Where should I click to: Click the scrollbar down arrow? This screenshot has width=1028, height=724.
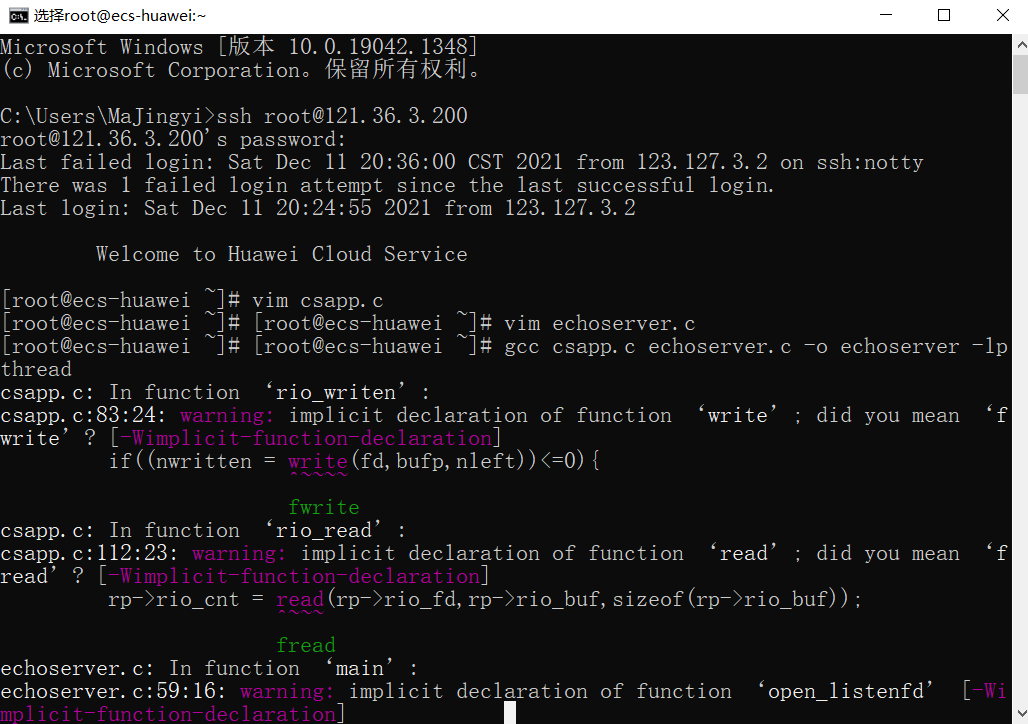pos(1021,714)
